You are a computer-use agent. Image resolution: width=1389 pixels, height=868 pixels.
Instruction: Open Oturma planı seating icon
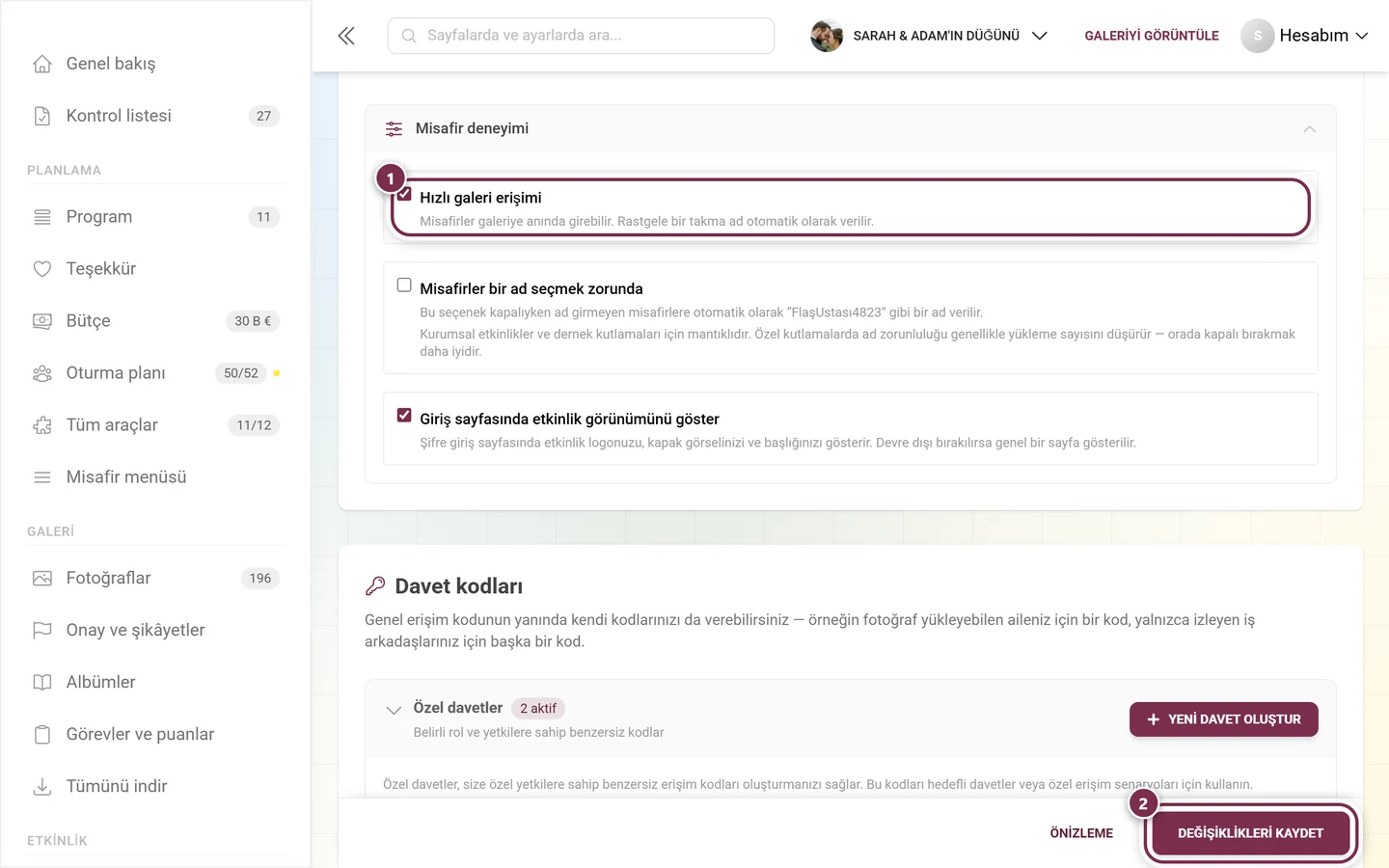point(42,373)
